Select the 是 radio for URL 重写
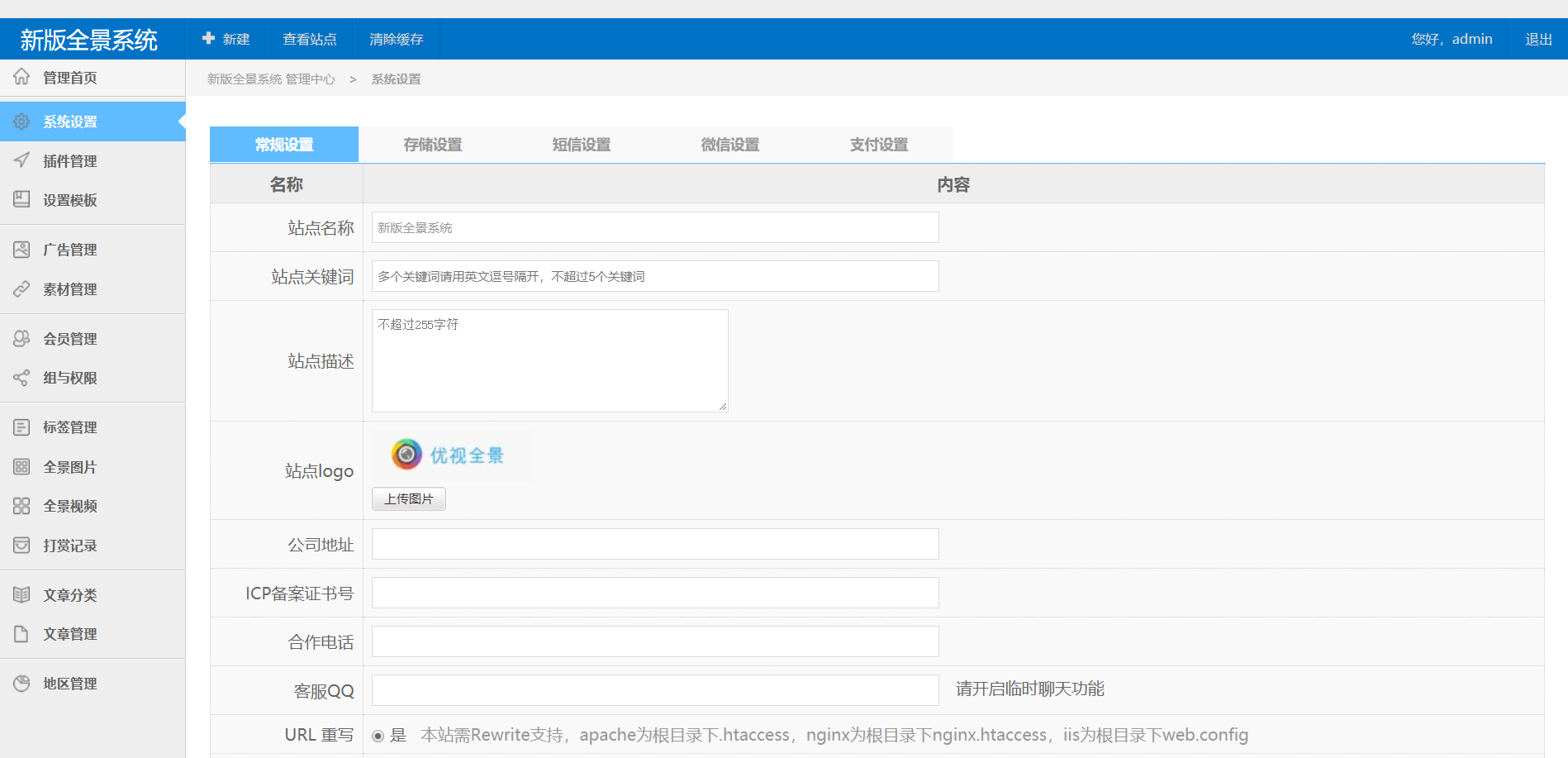Image resolution: width=1568 pixels, height=758 pixels. coord(378,736)
